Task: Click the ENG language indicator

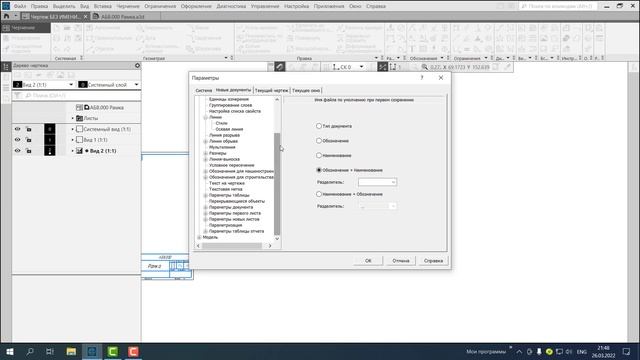Action: 582,351
